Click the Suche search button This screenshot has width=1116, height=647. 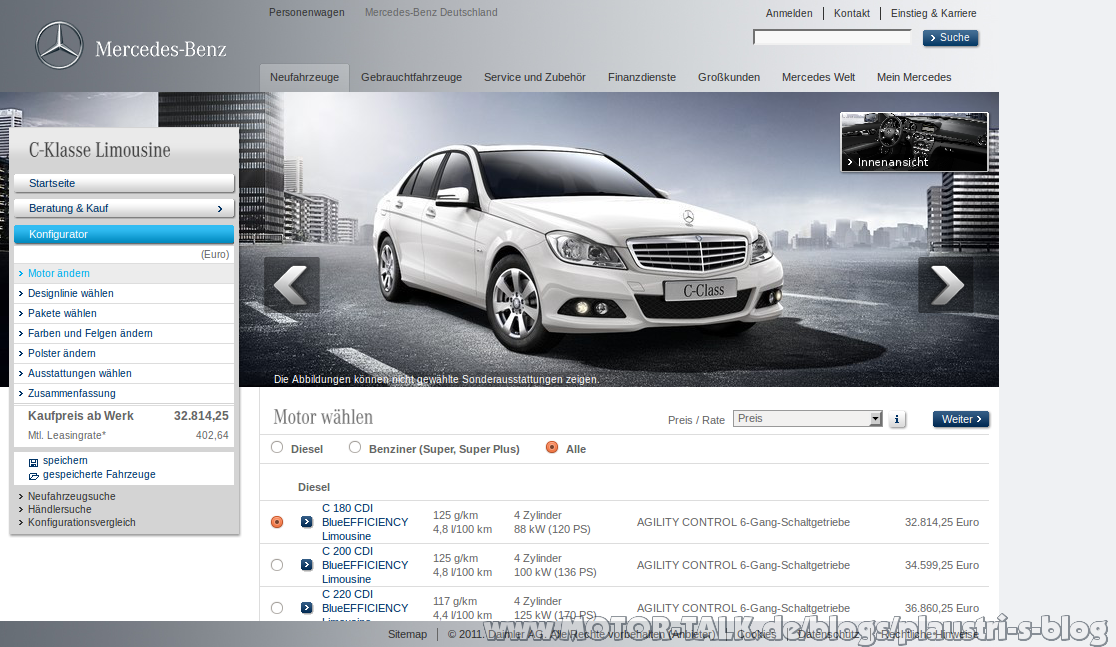click(950, 38)
